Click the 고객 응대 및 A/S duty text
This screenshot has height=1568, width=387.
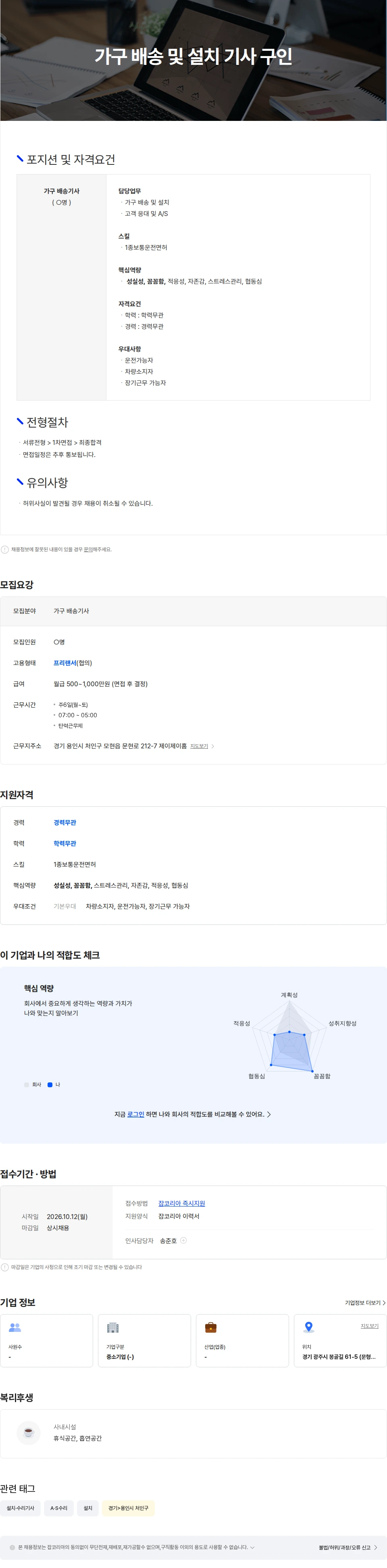146,214
